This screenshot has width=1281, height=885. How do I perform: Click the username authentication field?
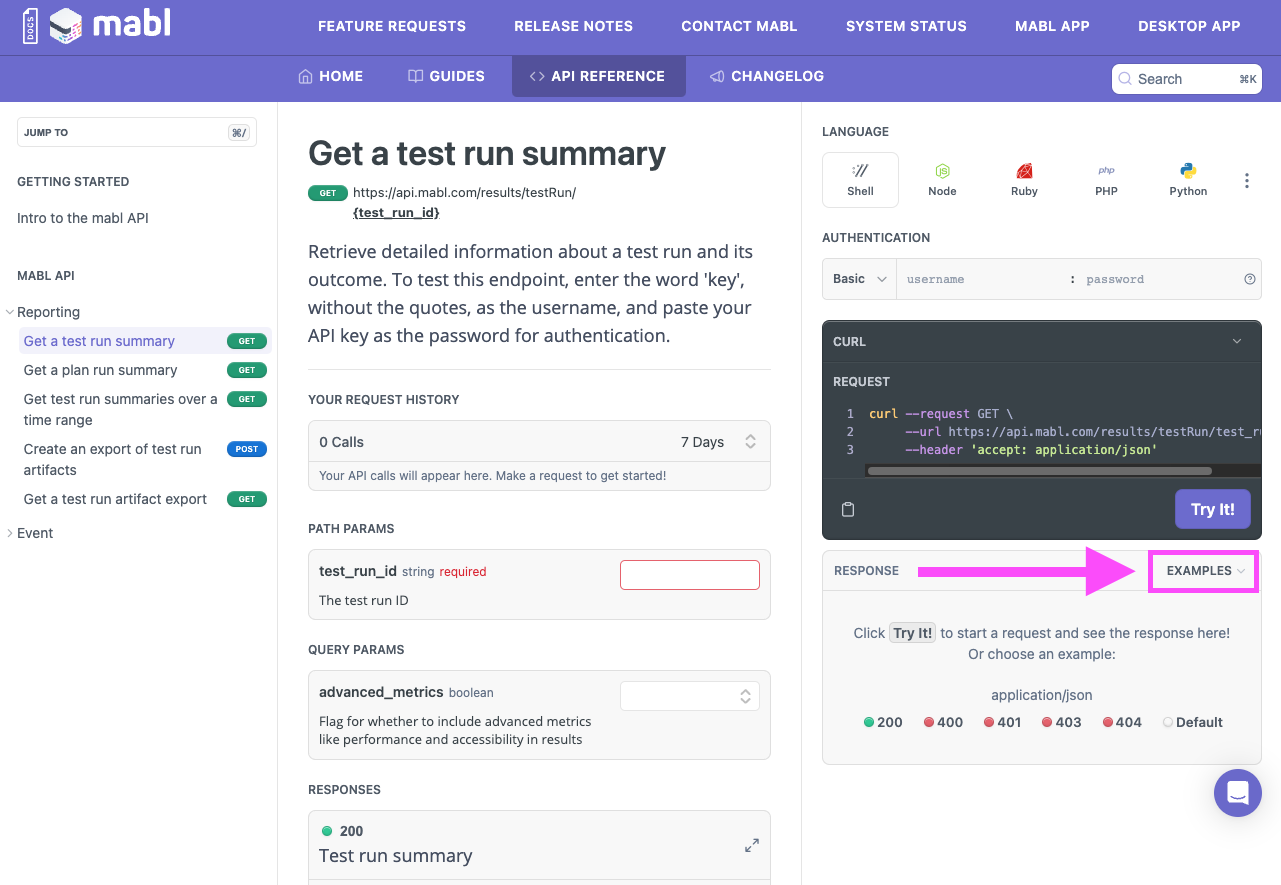(x=980, y=279)
